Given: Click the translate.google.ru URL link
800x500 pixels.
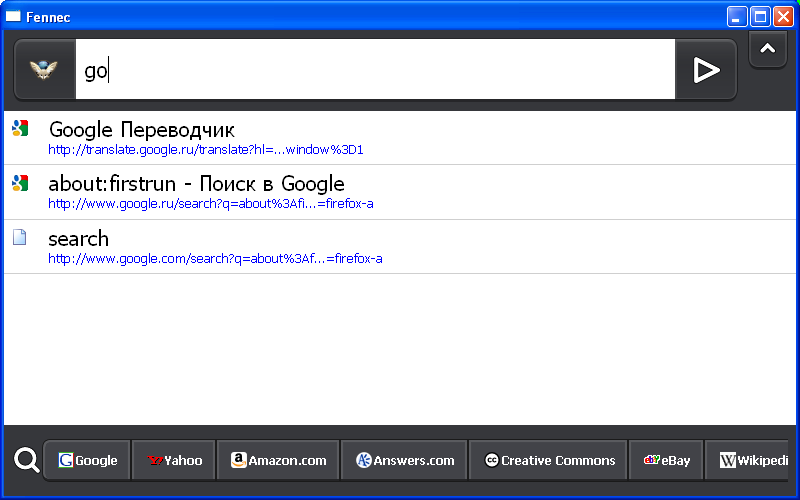Looking at the screenshot, I should [205, 150].
